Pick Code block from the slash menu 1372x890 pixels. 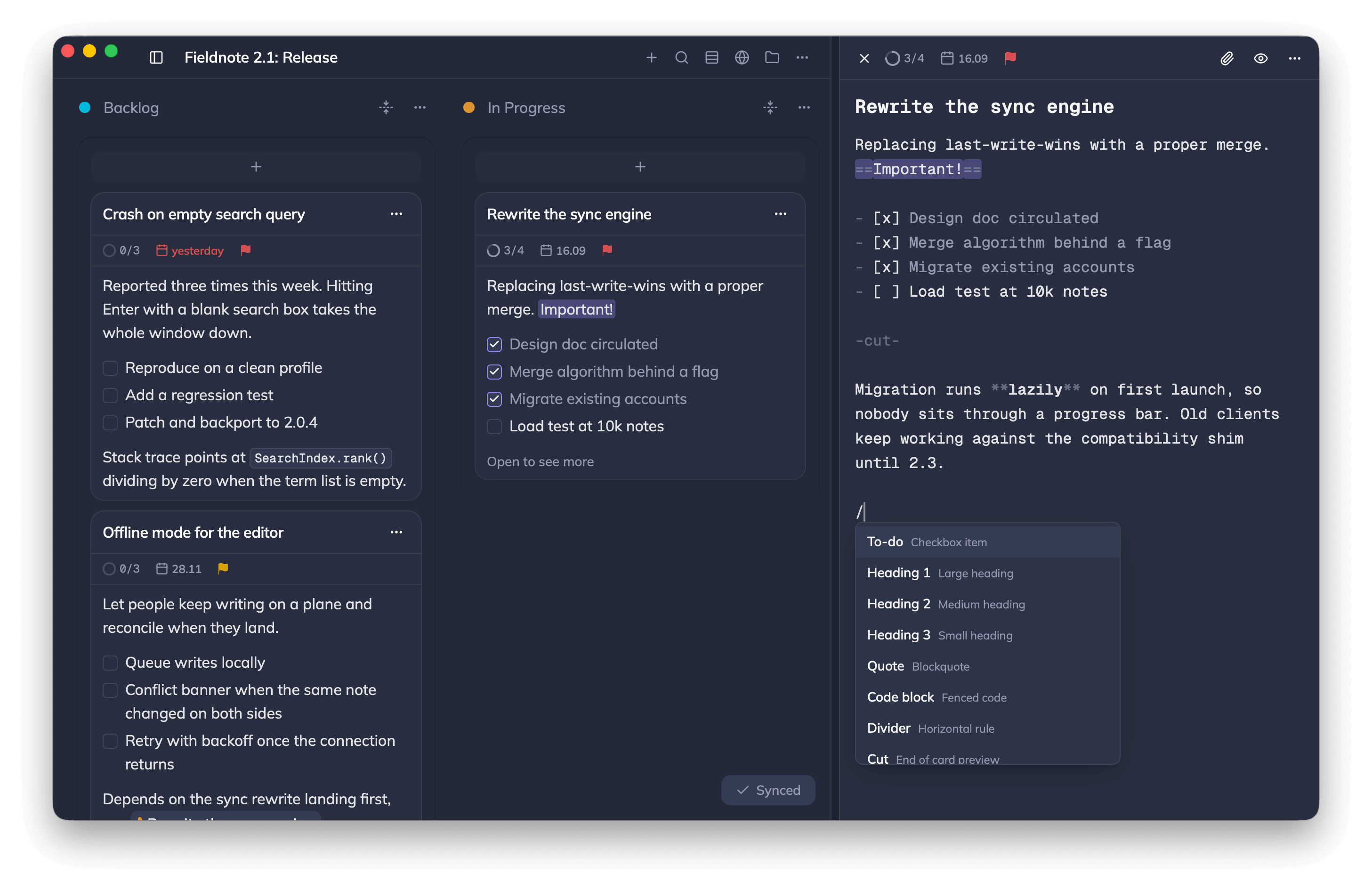pos(987,697)
